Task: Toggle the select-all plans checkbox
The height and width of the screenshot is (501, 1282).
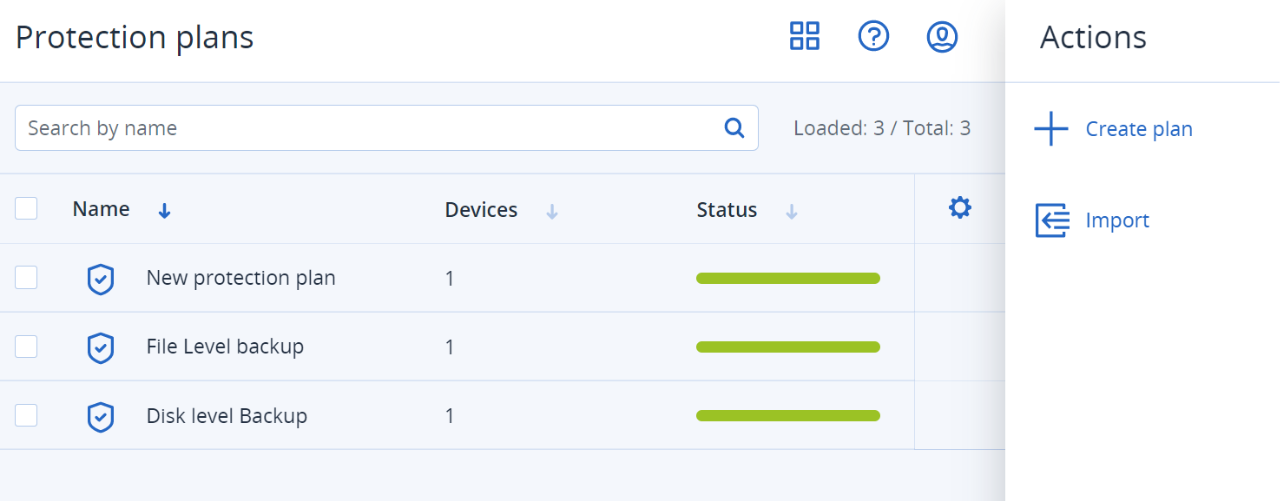Action: click(x=26, y=209)
